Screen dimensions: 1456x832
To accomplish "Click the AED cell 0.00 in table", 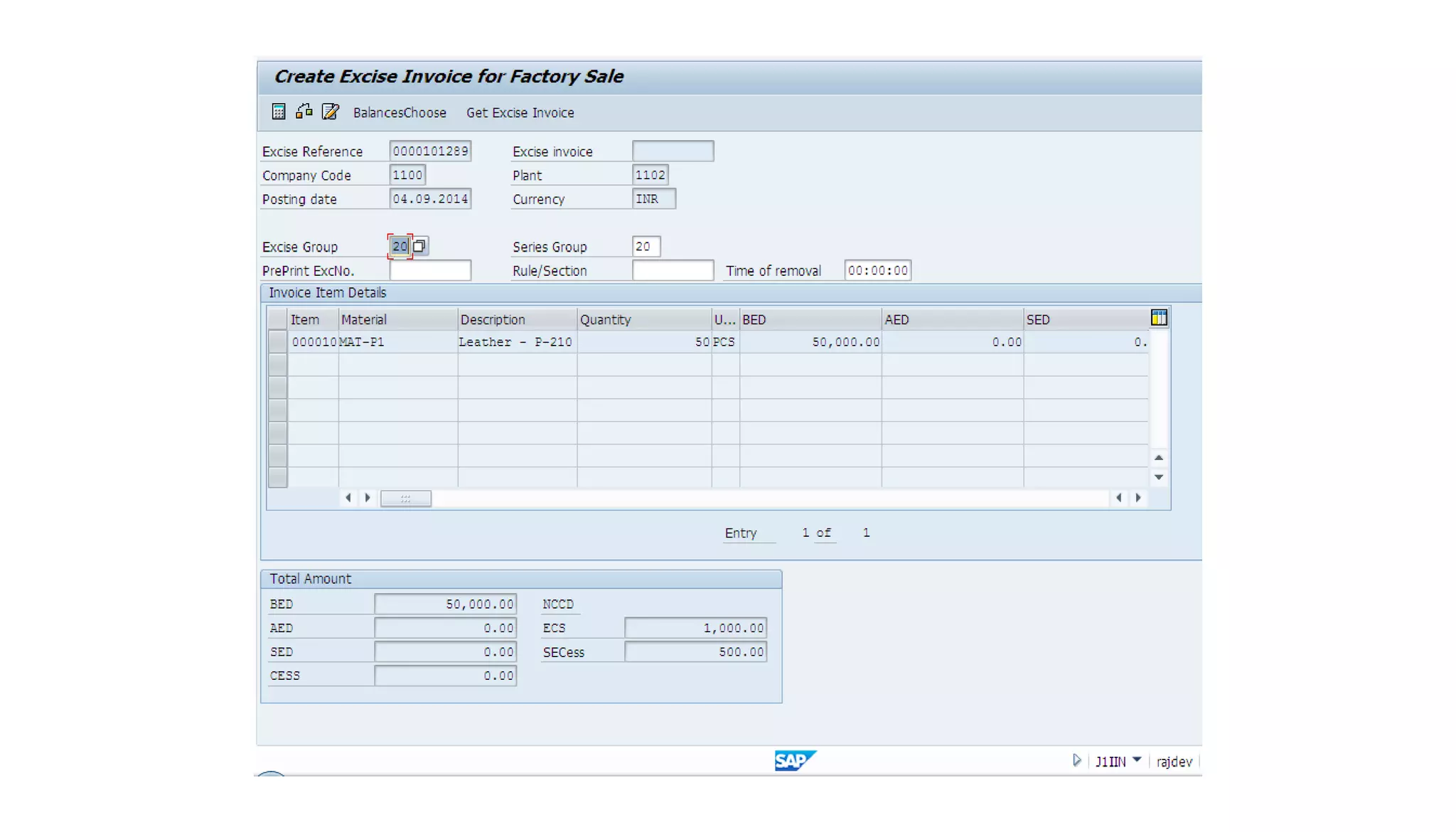I will [x=953, y=342].
